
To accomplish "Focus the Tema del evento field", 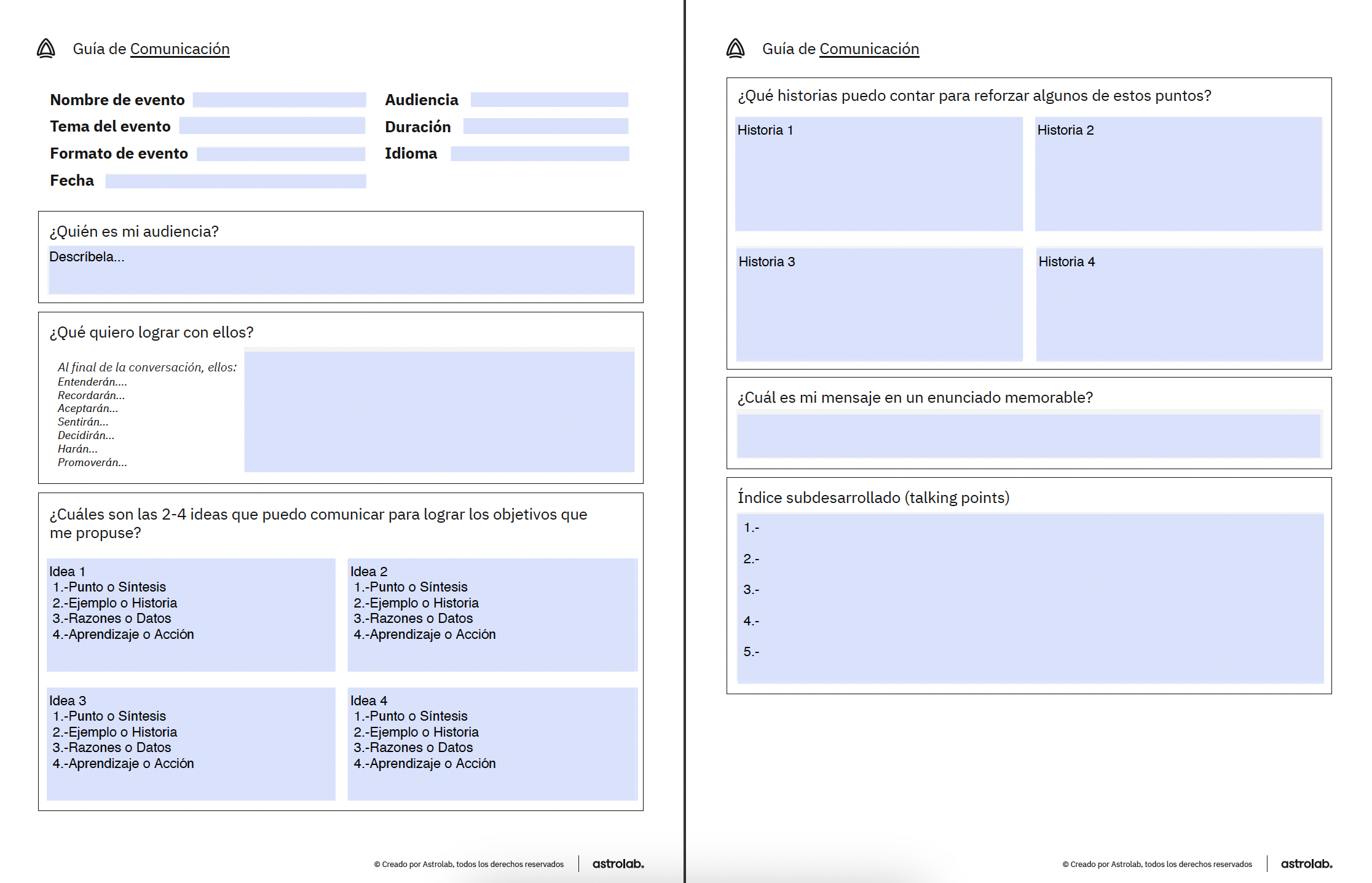I will click(x=272, y=127).
